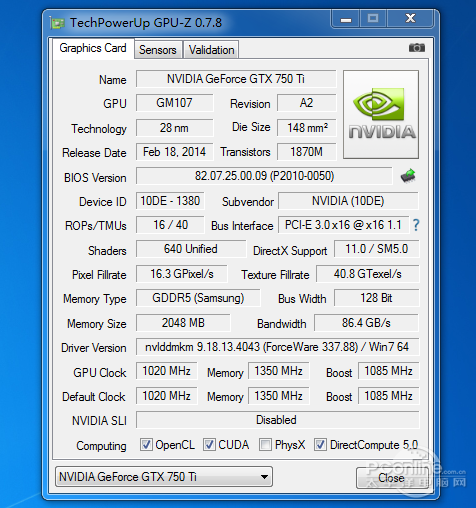Click the ROPs/TMUs field 16 / 40
The image size is (476, 508).
pyautogui.click(x=170, y=225)
